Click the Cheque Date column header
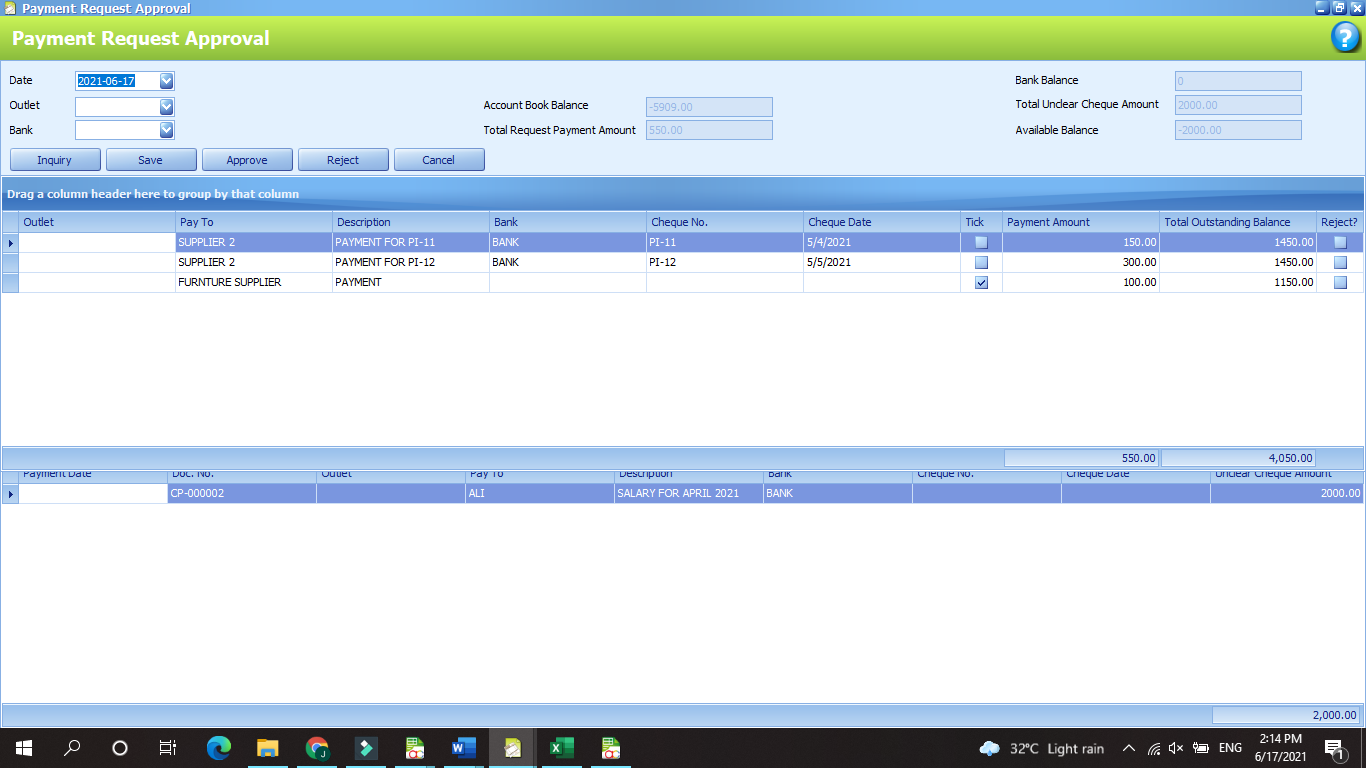This screenshot has height=768, width=1366. (880, 222)
